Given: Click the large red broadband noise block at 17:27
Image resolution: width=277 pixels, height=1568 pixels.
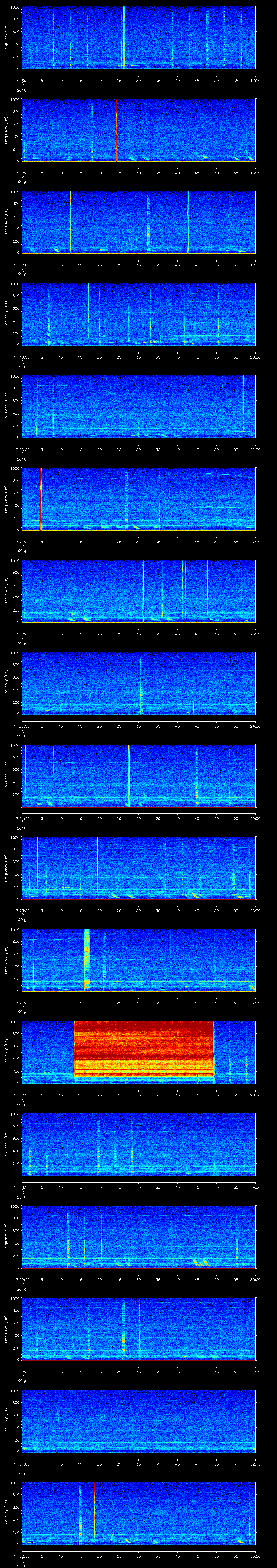Looking at the screenshot, I should click(144, 1050).
